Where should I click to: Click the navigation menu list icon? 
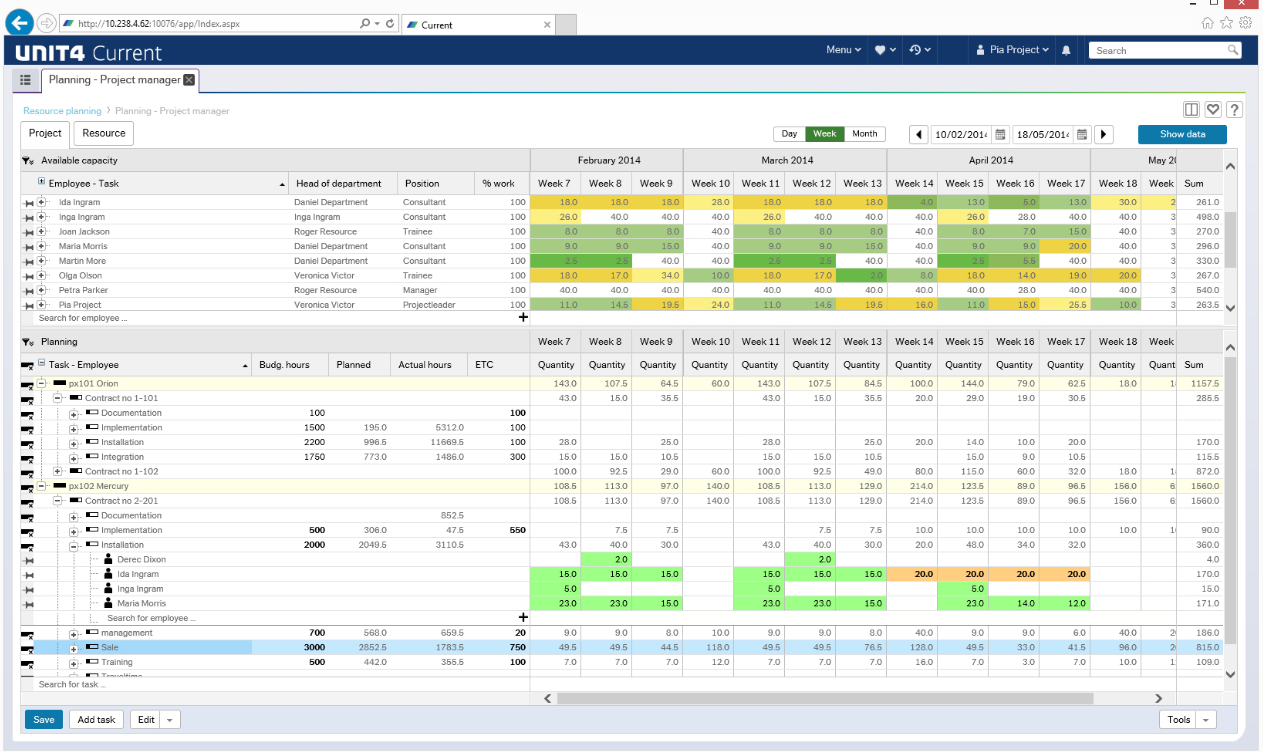[26, 80]
